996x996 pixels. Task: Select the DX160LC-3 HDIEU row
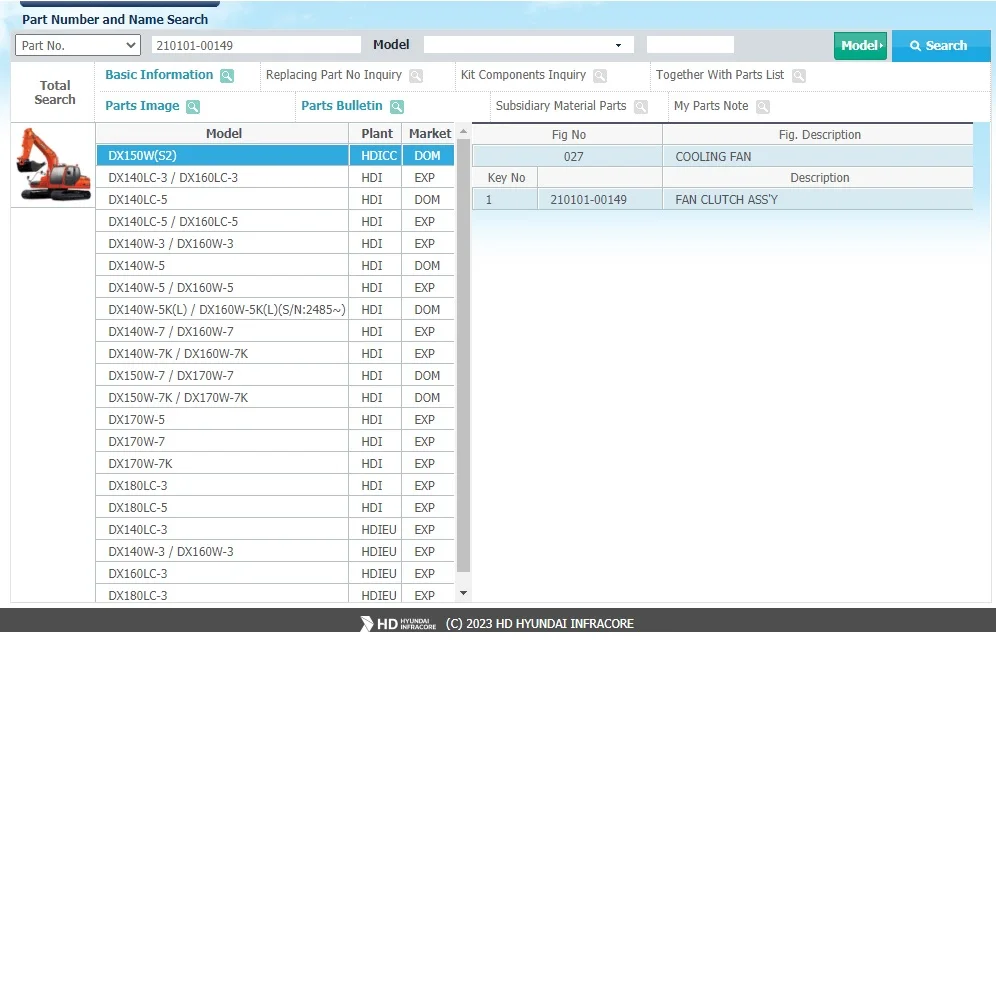coord(275,574)
